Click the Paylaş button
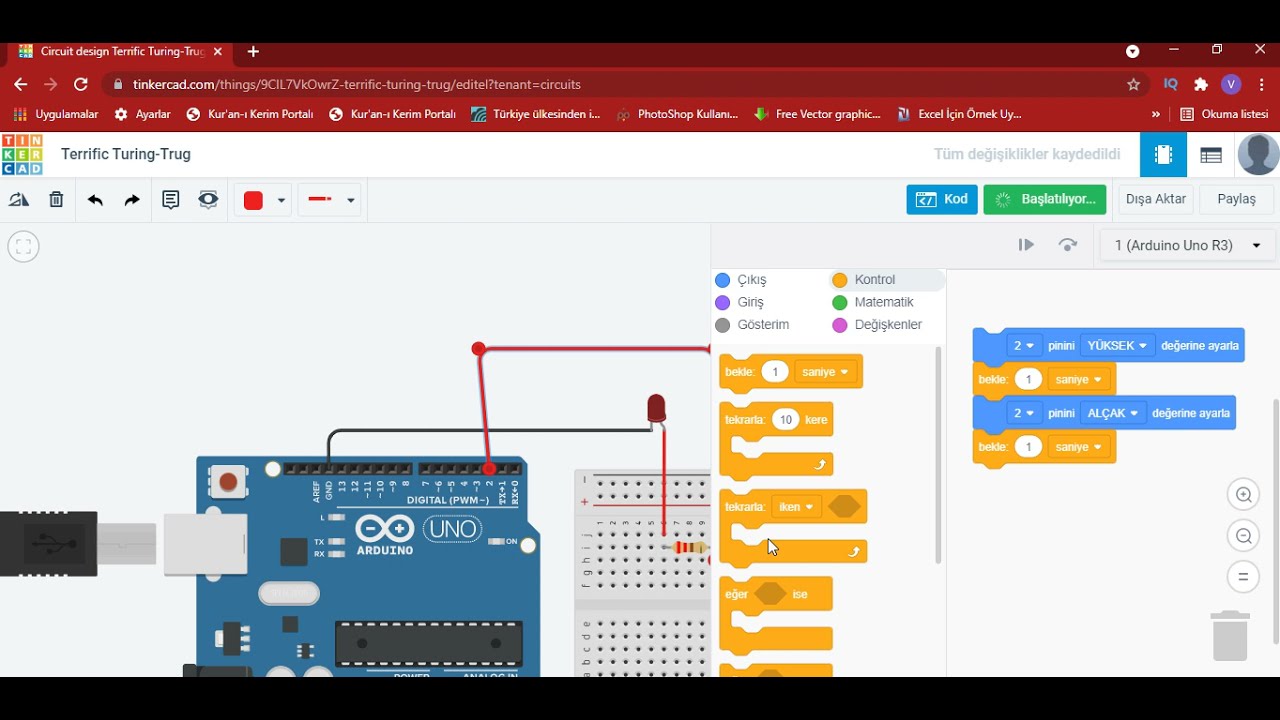 point(1237,200)
